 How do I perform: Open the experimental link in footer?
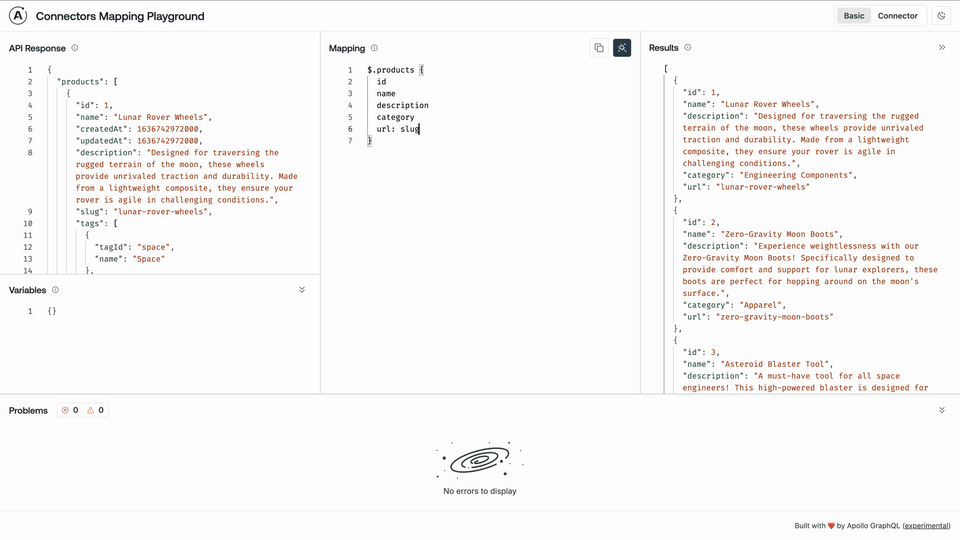tap(926, 525)
